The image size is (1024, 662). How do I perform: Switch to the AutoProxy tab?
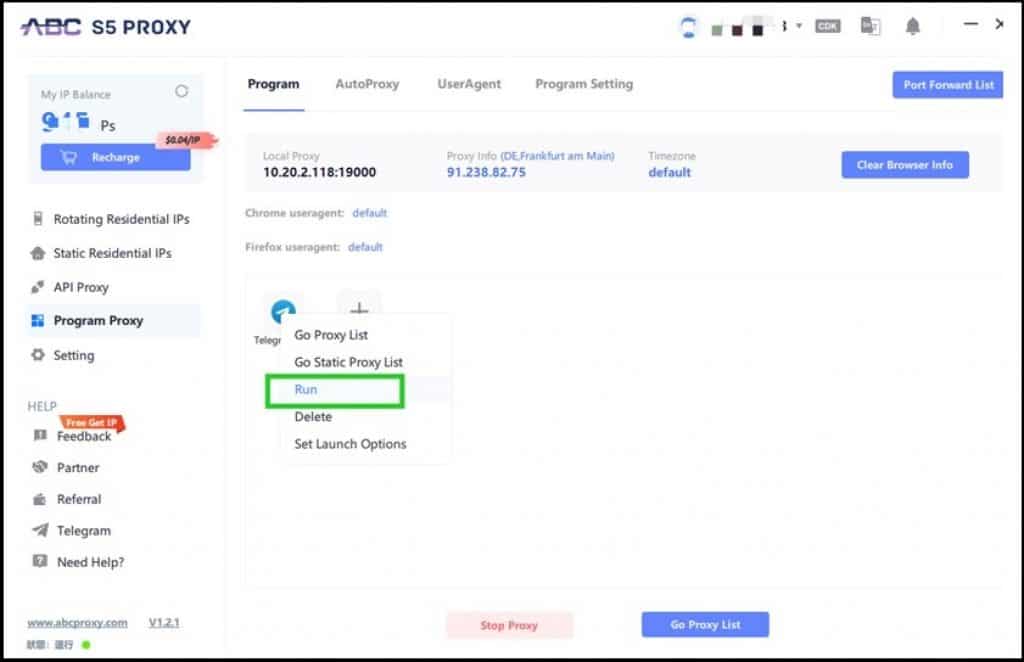click(x=368, y=84)
